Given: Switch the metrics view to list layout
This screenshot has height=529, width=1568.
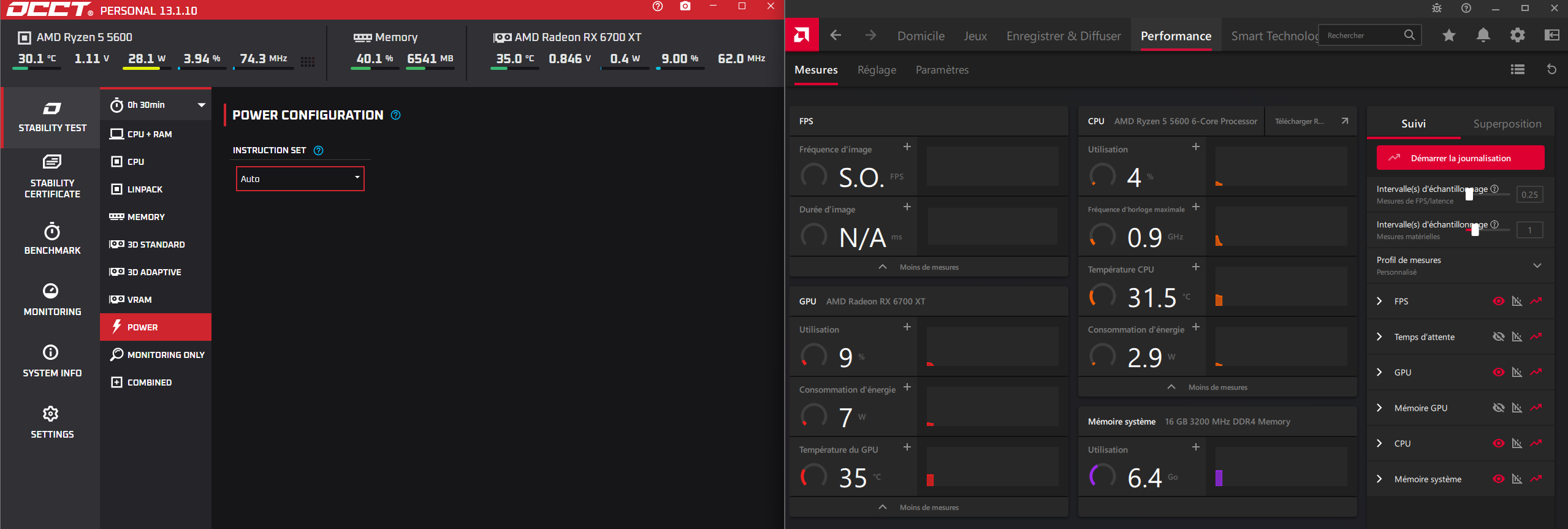Looking at the screenshot, I should (x=1518, y=70).
